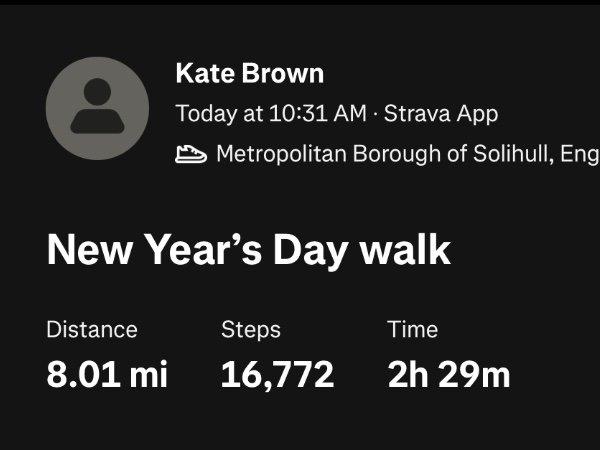Click the walking shoe activity icon
The image size is (600, 450).
(190, 154)
